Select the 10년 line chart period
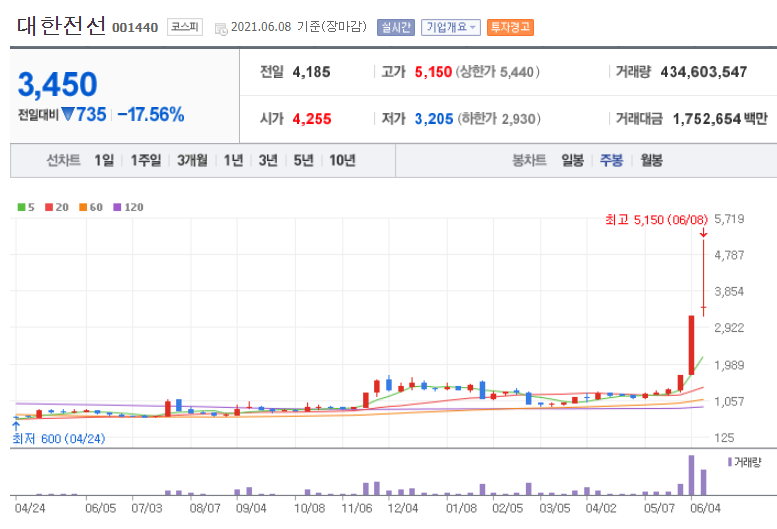This screenshot has height=529, width=777. (342, 160)
